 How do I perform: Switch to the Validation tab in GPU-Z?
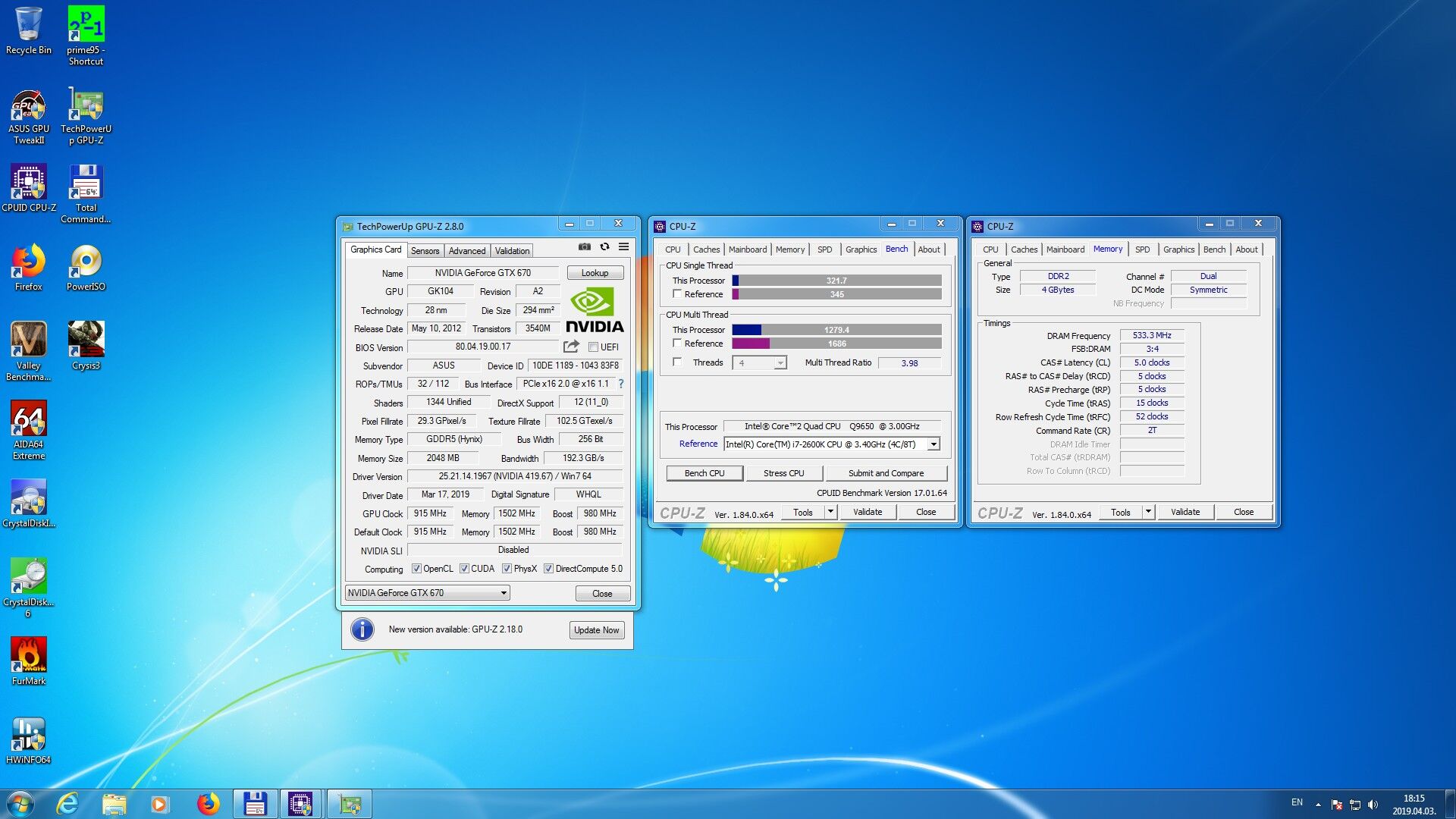tap(513, 251)
